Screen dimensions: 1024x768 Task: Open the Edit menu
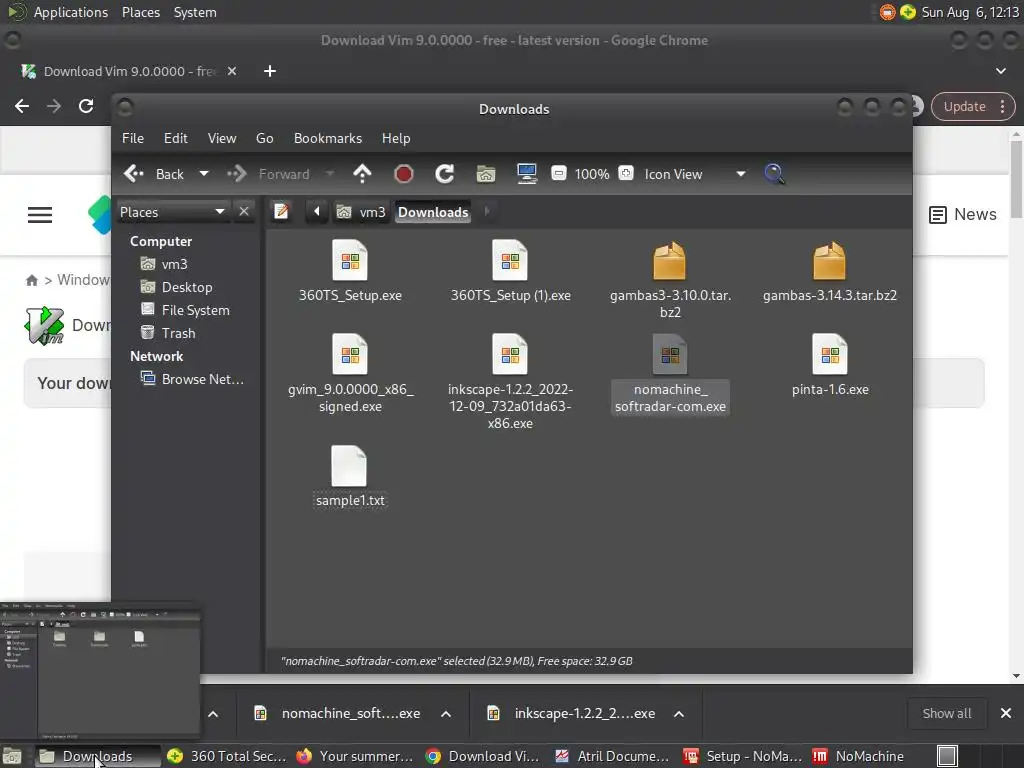click(x=176, y=138)
